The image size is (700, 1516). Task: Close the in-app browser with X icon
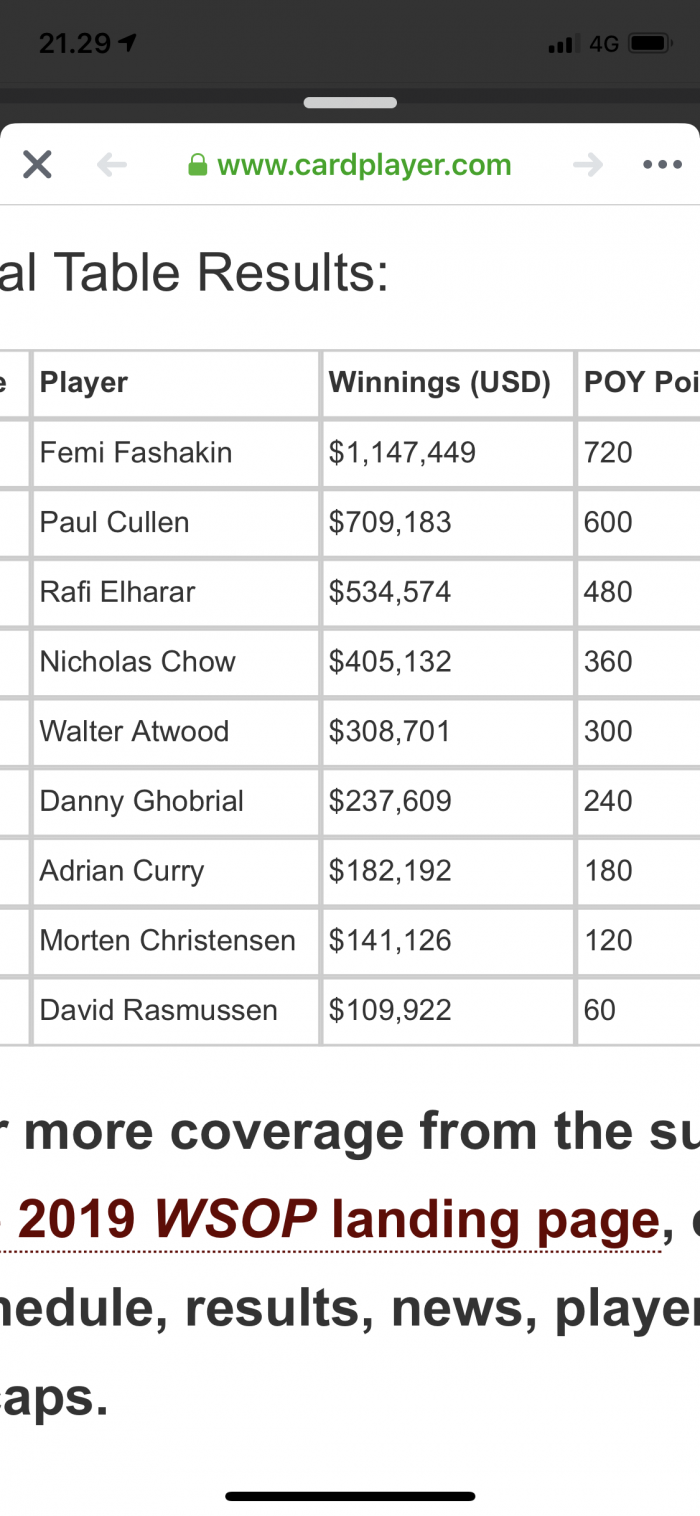pos(37,165)
